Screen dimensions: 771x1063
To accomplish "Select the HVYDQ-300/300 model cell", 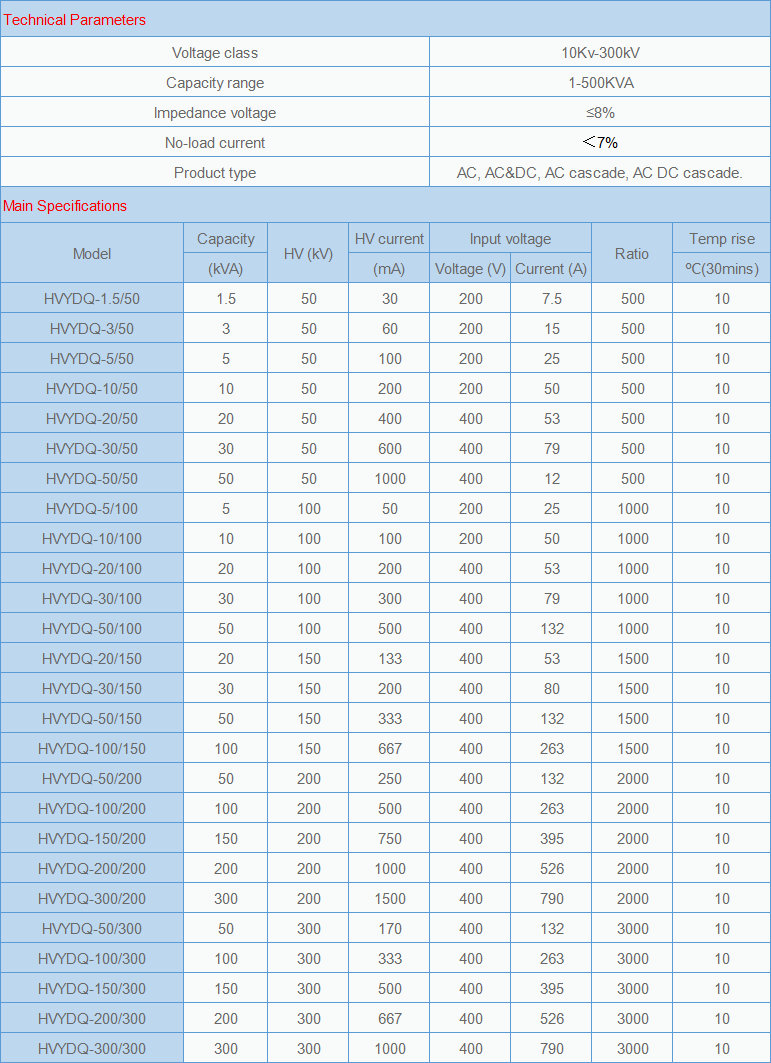I will click(x=92, y=1049).
